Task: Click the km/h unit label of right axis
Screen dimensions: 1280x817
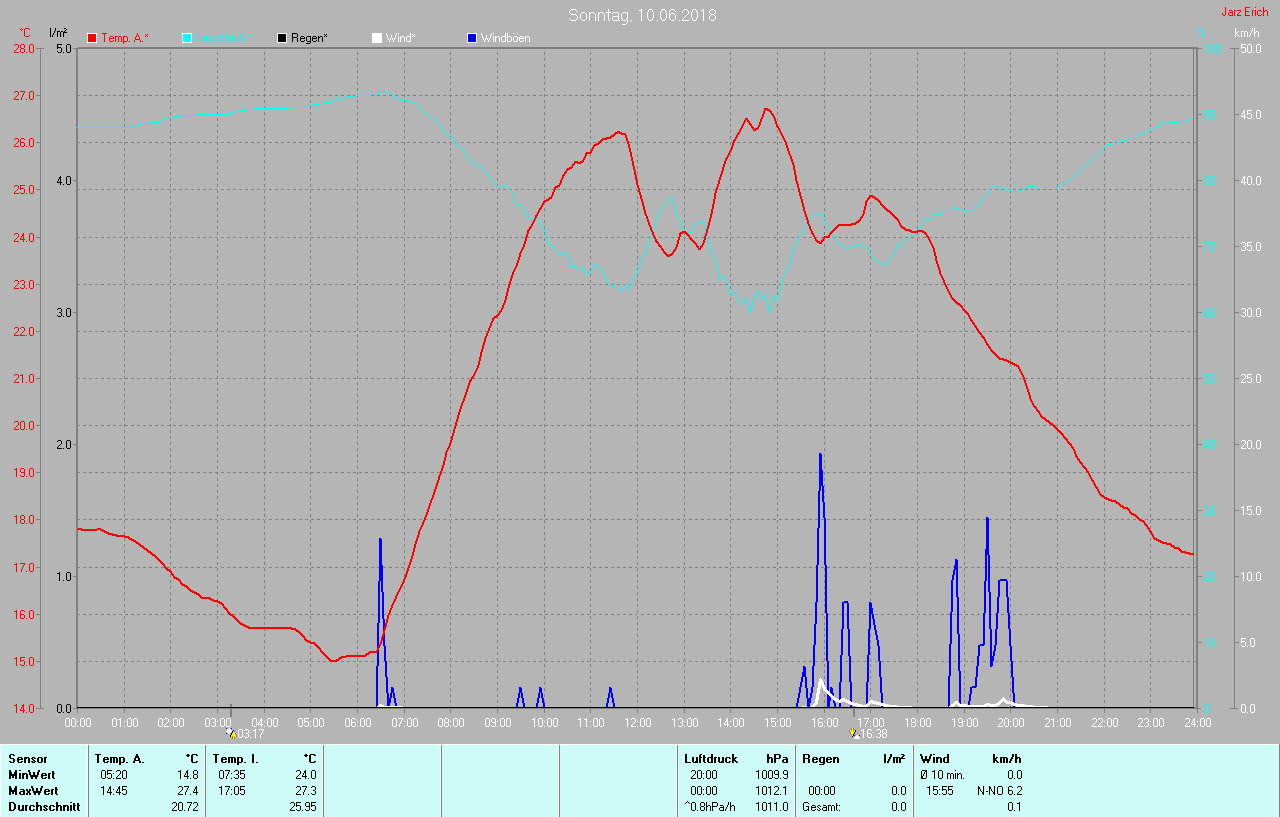Action: (1246, 33)
